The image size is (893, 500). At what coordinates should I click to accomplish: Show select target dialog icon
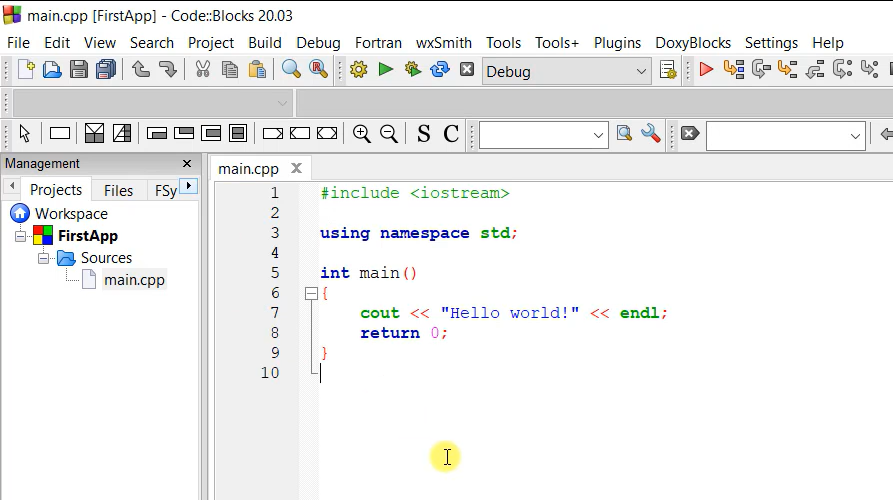pyautogui.click(x=667, y=70)
